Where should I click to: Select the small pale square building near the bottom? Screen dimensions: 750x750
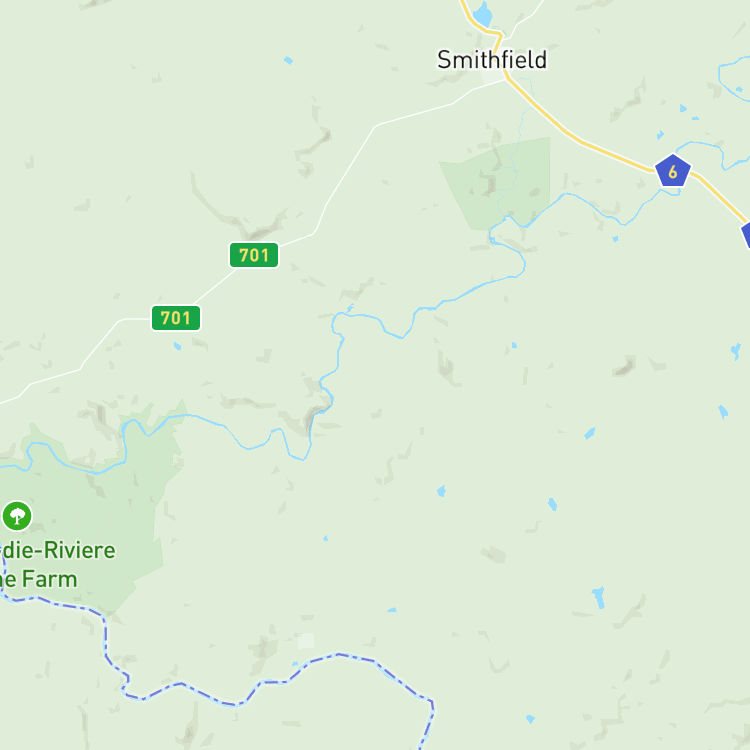(306, 640)
